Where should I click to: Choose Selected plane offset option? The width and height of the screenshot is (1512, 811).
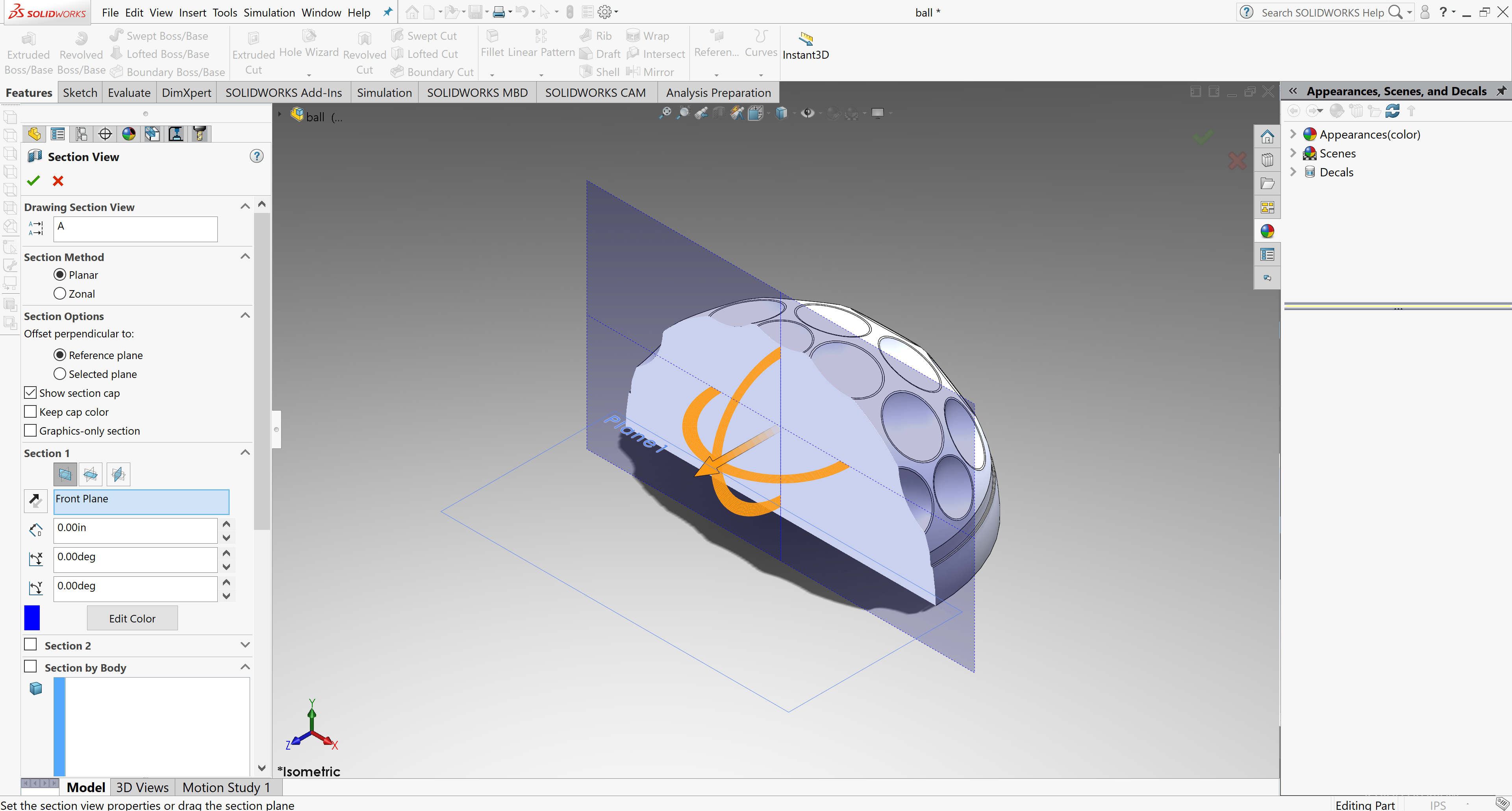coord(95,374)
